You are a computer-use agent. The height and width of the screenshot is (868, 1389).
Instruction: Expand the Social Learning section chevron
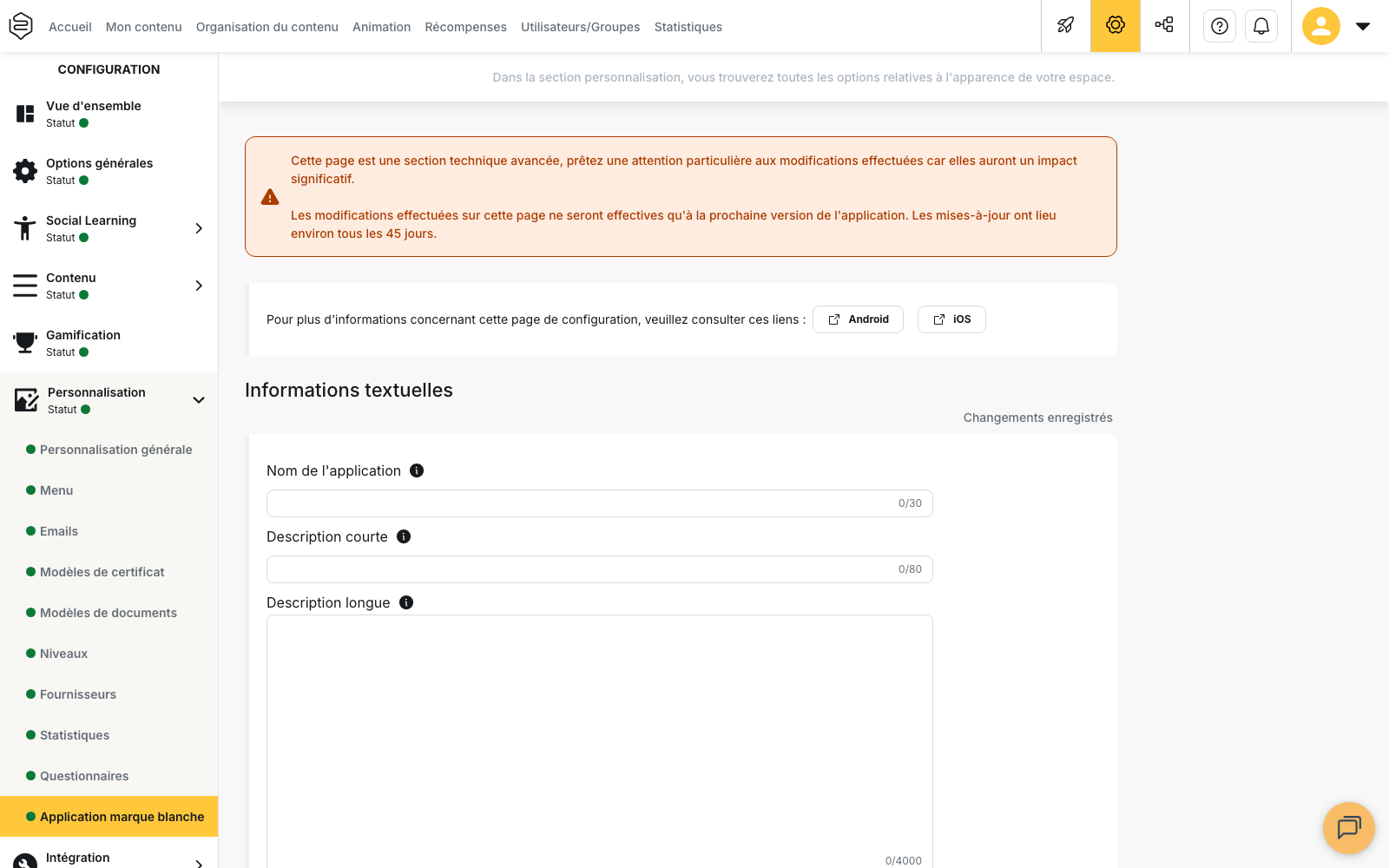click(199, 228)
